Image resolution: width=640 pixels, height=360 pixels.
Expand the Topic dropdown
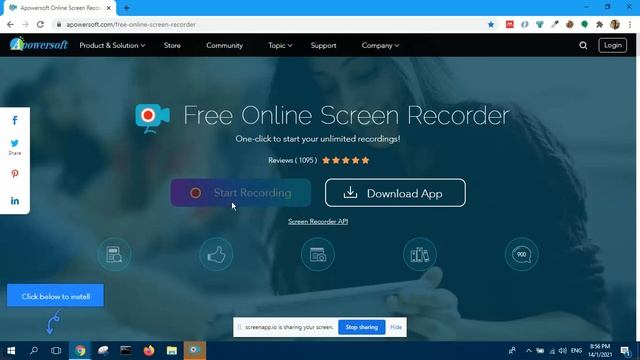coord(280,45)
